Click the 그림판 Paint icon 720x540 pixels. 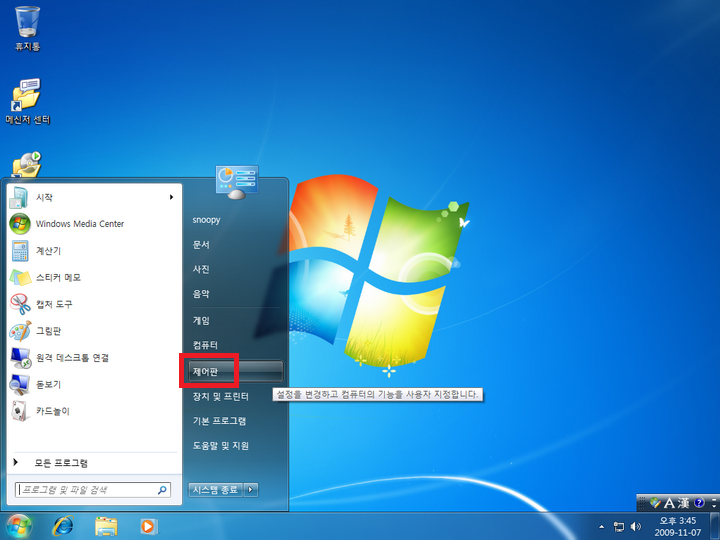tap(20, 331)
